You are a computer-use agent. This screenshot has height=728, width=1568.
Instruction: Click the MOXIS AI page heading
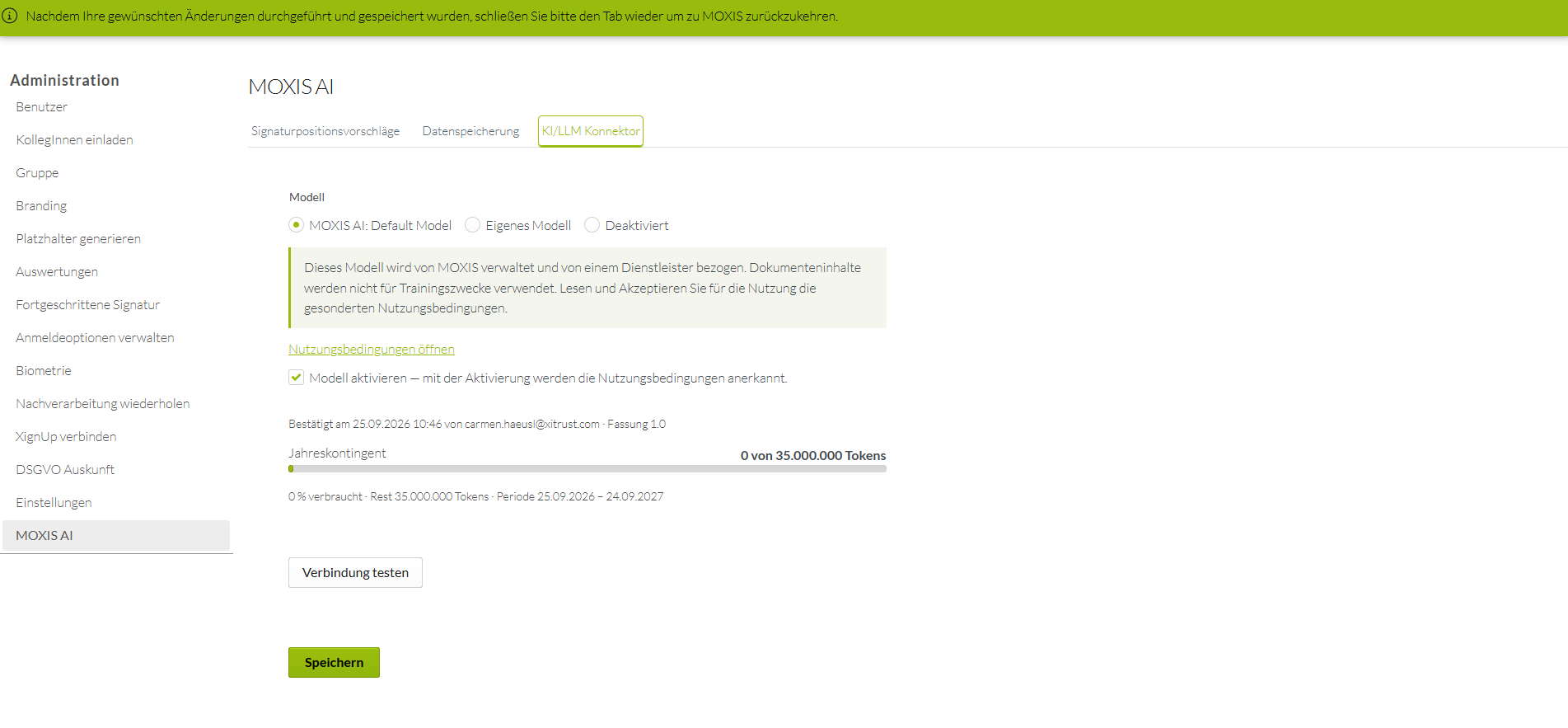click(291, 87)
